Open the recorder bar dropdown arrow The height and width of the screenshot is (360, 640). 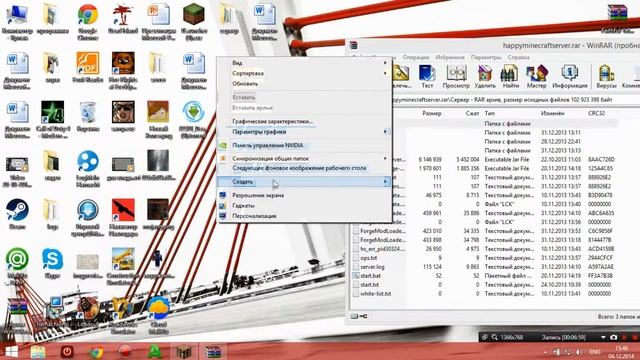pyautogui.click(x=603, y=337)
